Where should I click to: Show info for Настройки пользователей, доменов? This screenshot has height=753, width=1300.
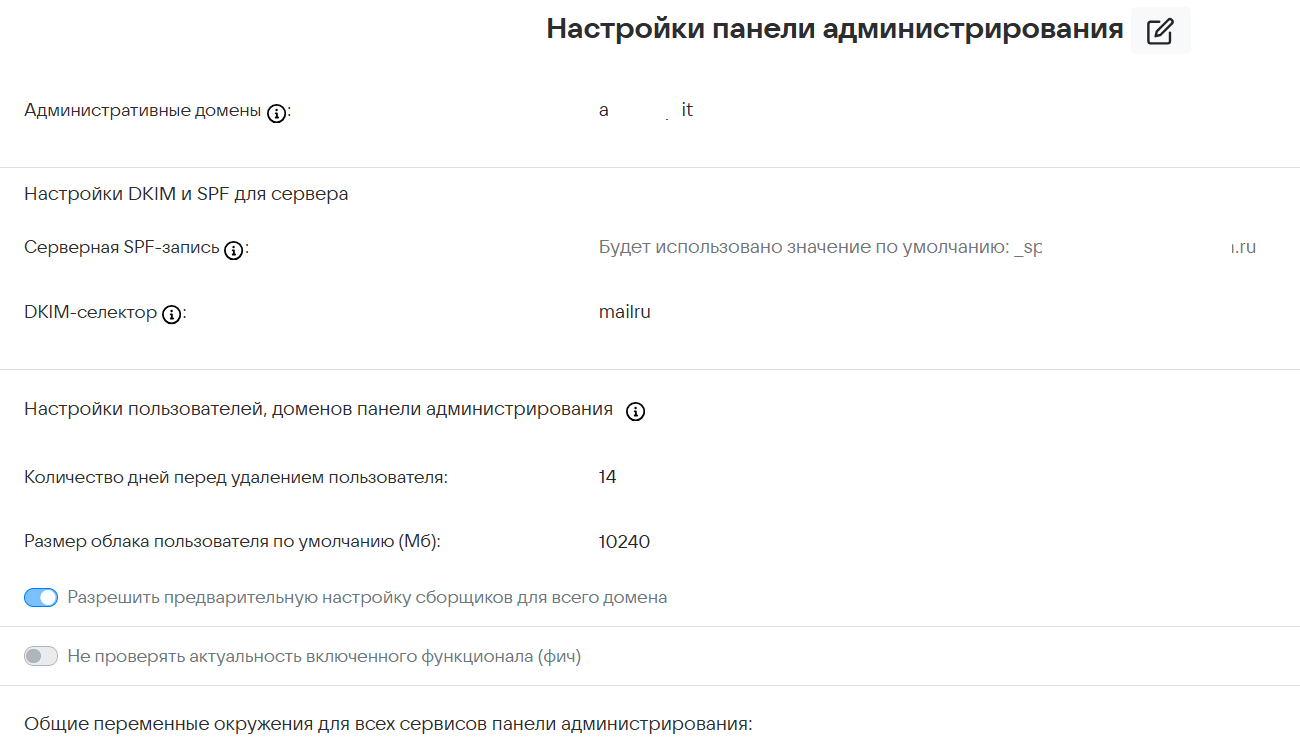click(x=635, y=411)
